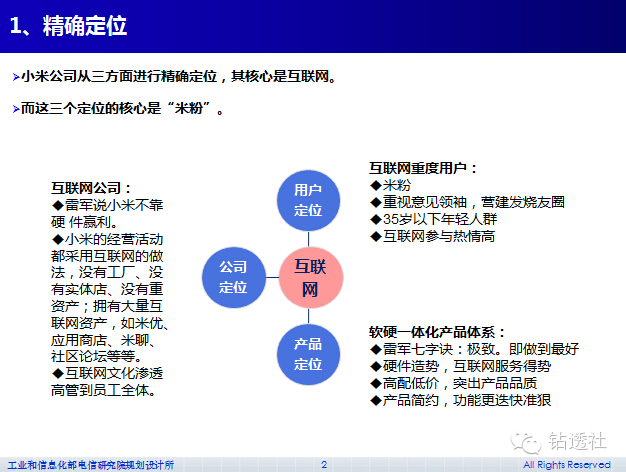
Task: Select the 产品定位 circle
Action: coord(308,355)
